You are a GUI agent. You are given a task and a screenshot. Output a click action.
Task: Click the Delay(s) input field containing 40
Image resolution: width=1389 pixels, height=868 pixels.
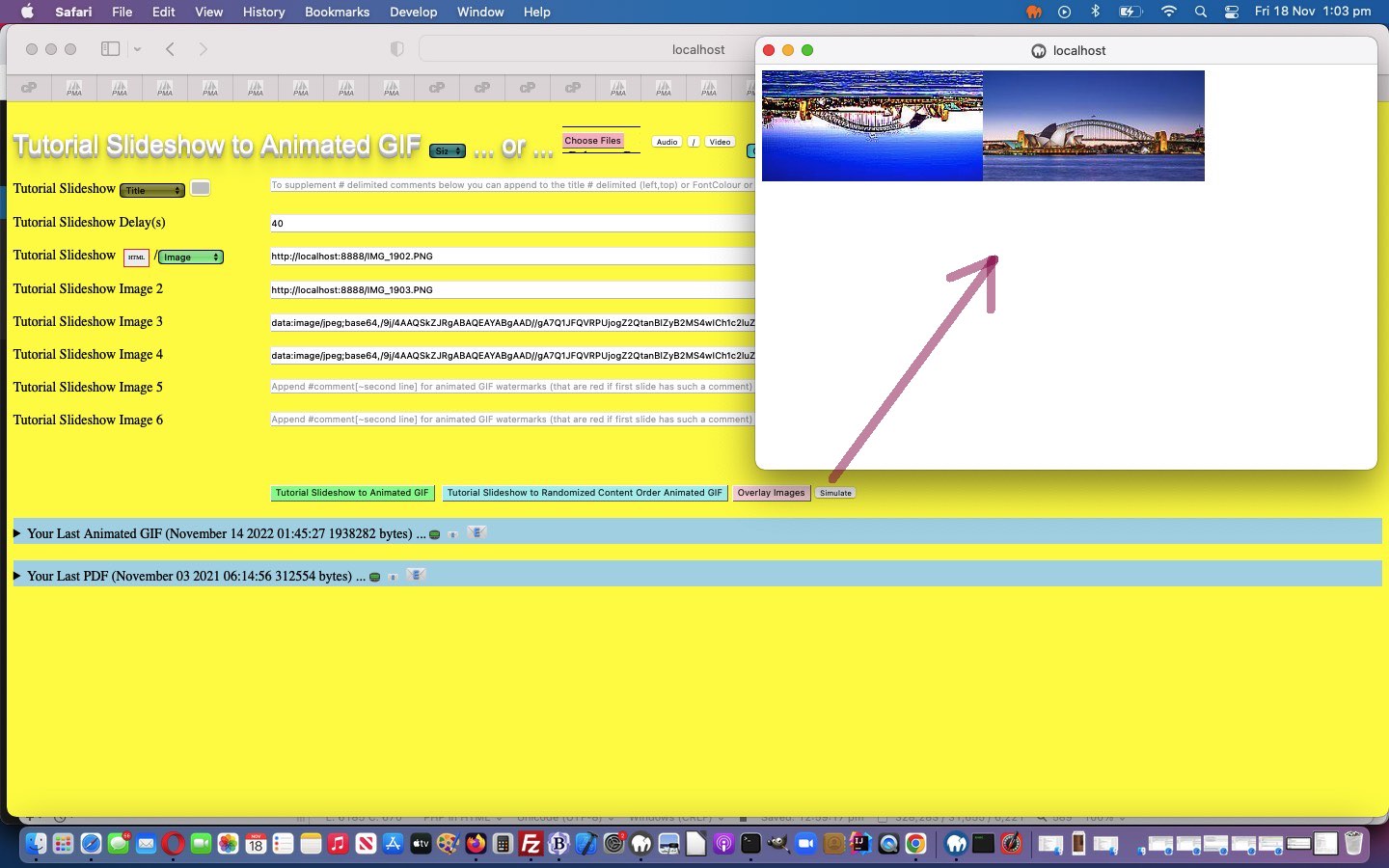point(511,223)
